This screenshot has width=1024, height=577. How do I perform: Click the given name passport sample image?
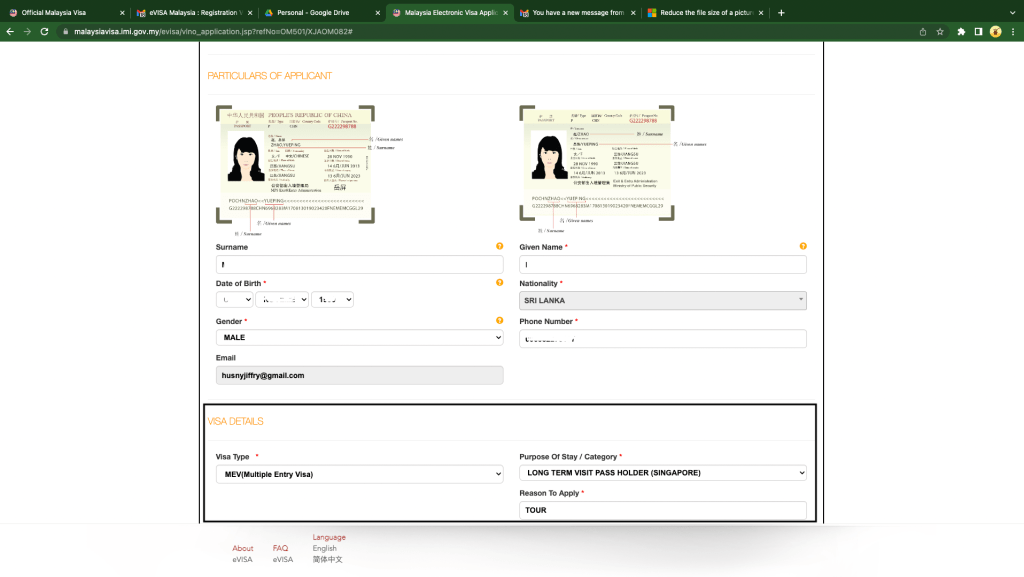pyautogui.click(x=613, y=168)
